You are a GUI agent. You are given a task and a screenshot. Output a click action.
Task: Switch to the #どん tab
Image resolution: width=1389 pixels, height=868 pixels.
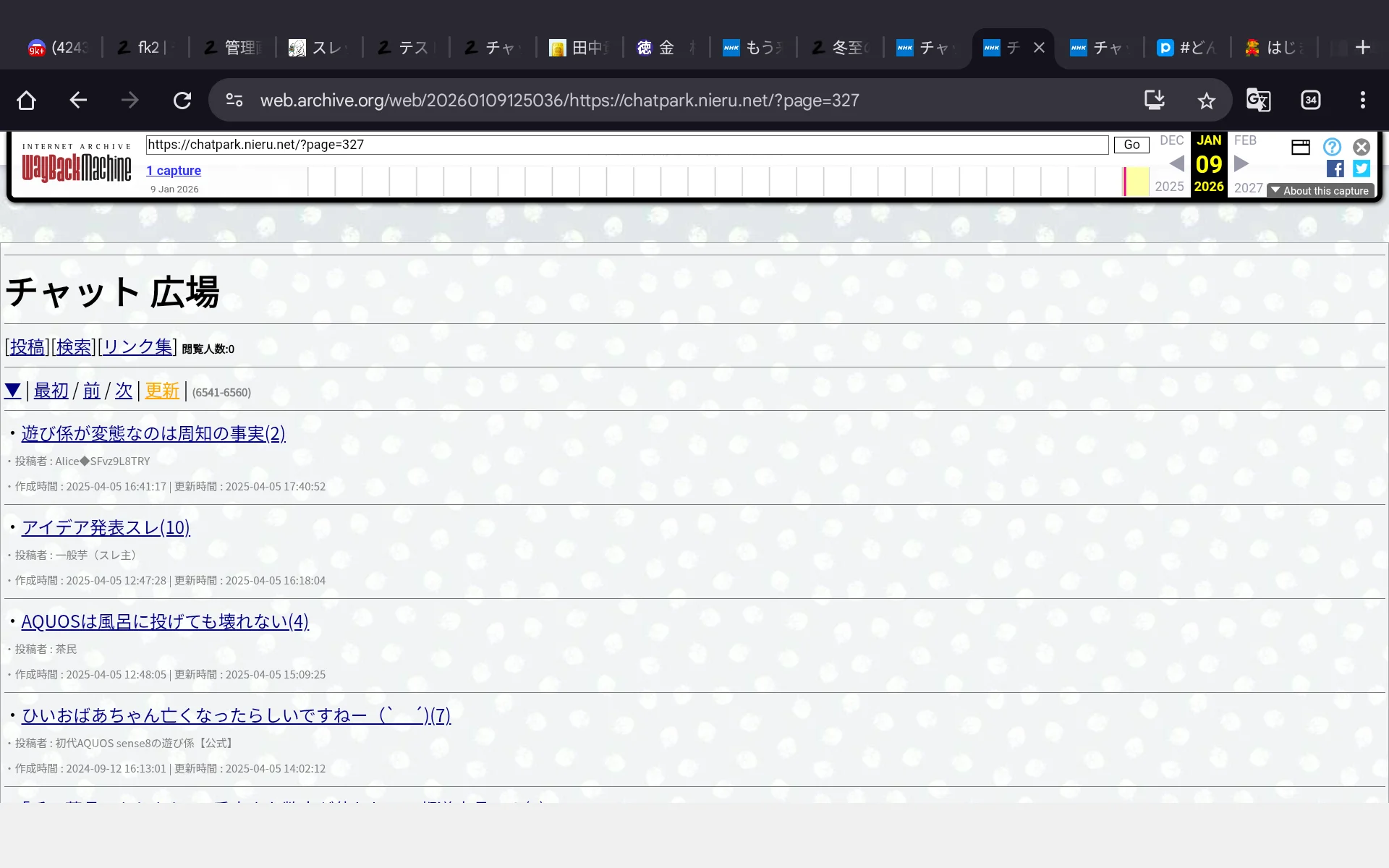1188,48
